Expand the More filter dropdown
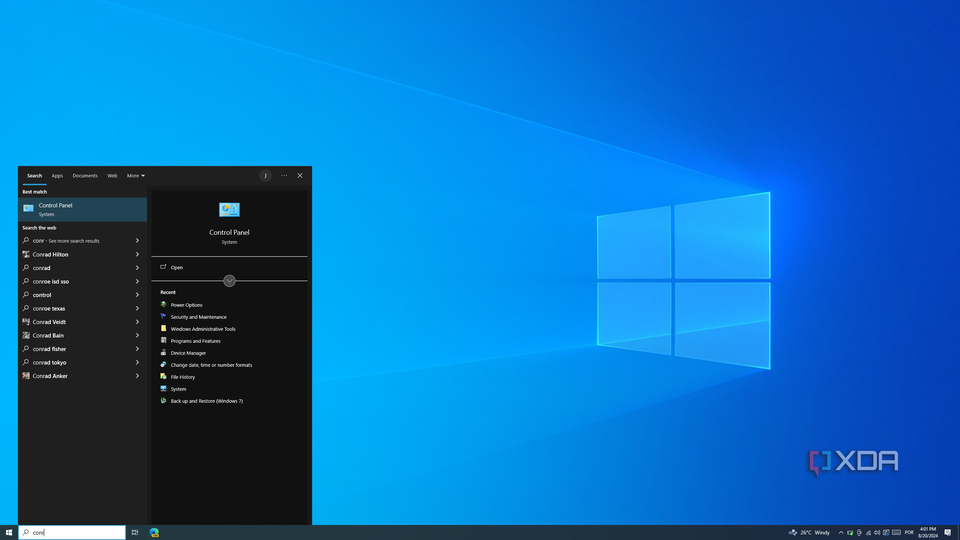The width and height of the screenshot is (960, 540). [x=136, y=176]
